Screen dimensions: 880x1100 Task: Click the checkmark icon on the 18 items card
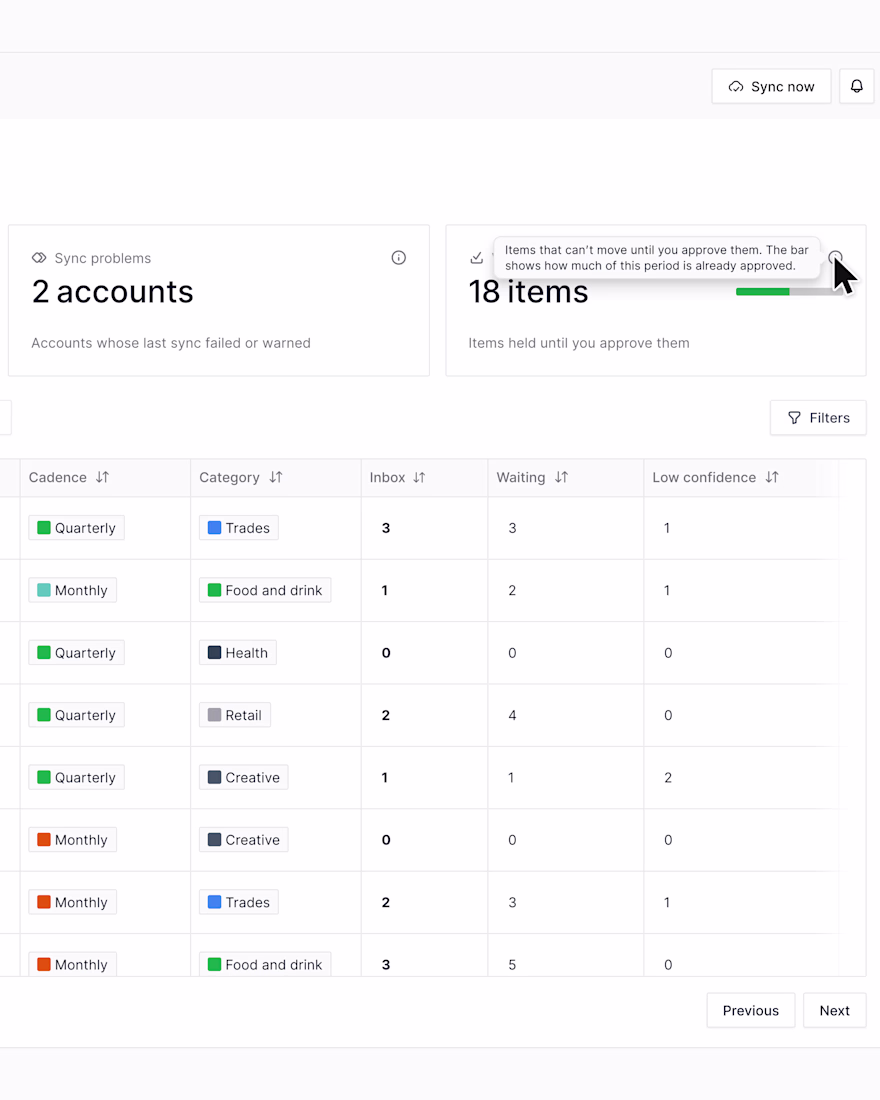coord(476,258)
